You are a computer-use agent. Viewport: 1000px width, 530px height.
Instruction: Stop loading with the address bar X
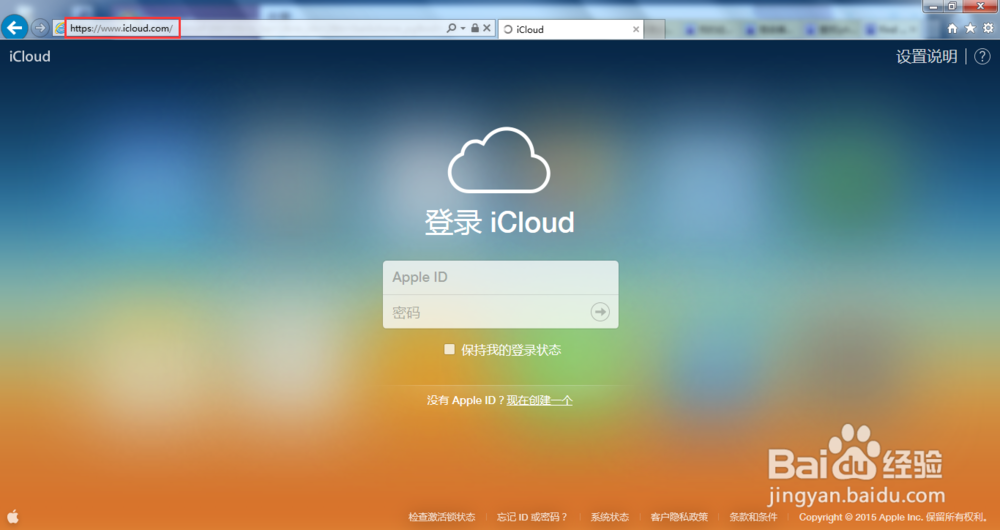pyautogui.click(x=487, y=28)
